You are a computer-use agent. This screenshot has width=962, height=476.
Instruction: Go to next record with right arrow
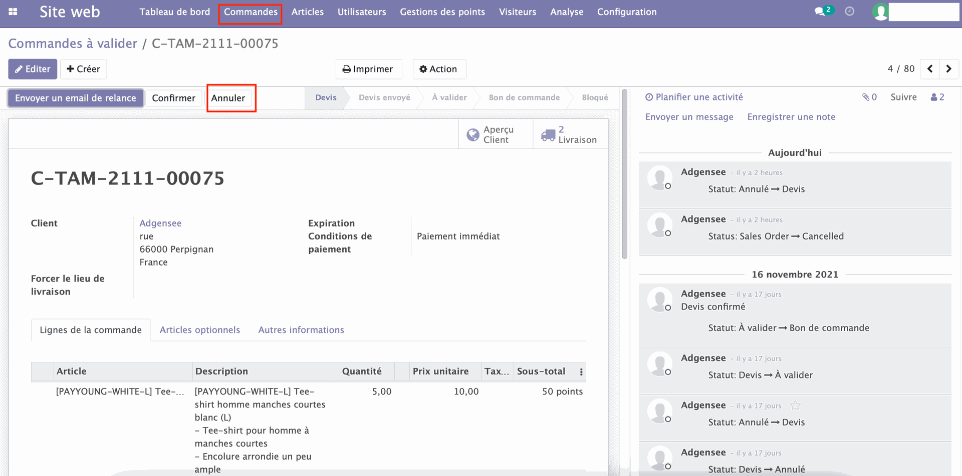click(x=950, y=69)
